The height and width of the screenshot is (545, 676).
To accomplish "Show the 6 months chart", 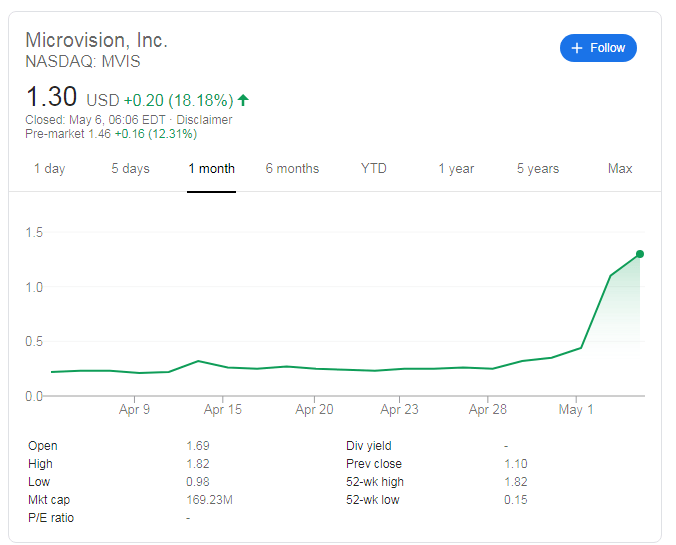I will (x=292, y=169).
